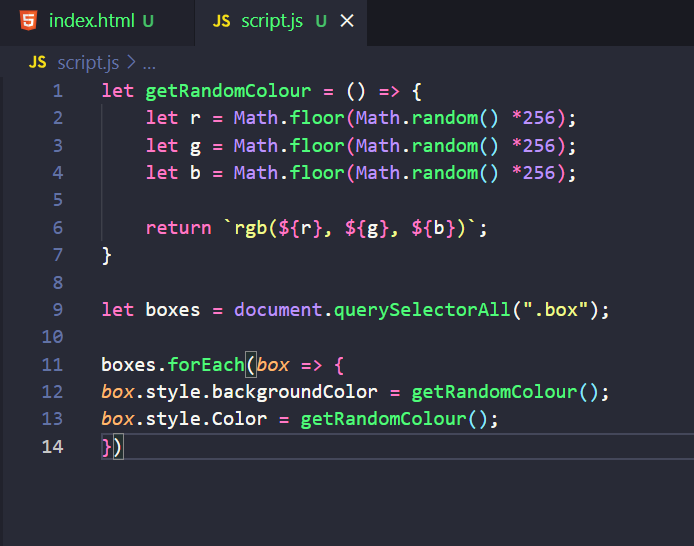Select the script.js editor tab
The height and width of the screenshot is (546, 694).
pos(281,22)
